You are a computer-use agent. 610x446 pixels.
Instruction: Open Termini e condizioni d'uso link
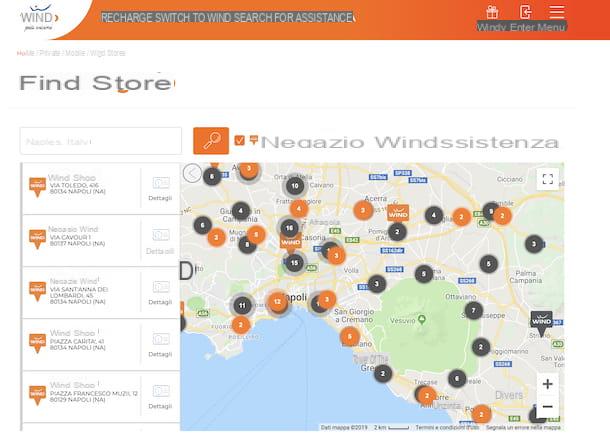(x=447, y=427)
